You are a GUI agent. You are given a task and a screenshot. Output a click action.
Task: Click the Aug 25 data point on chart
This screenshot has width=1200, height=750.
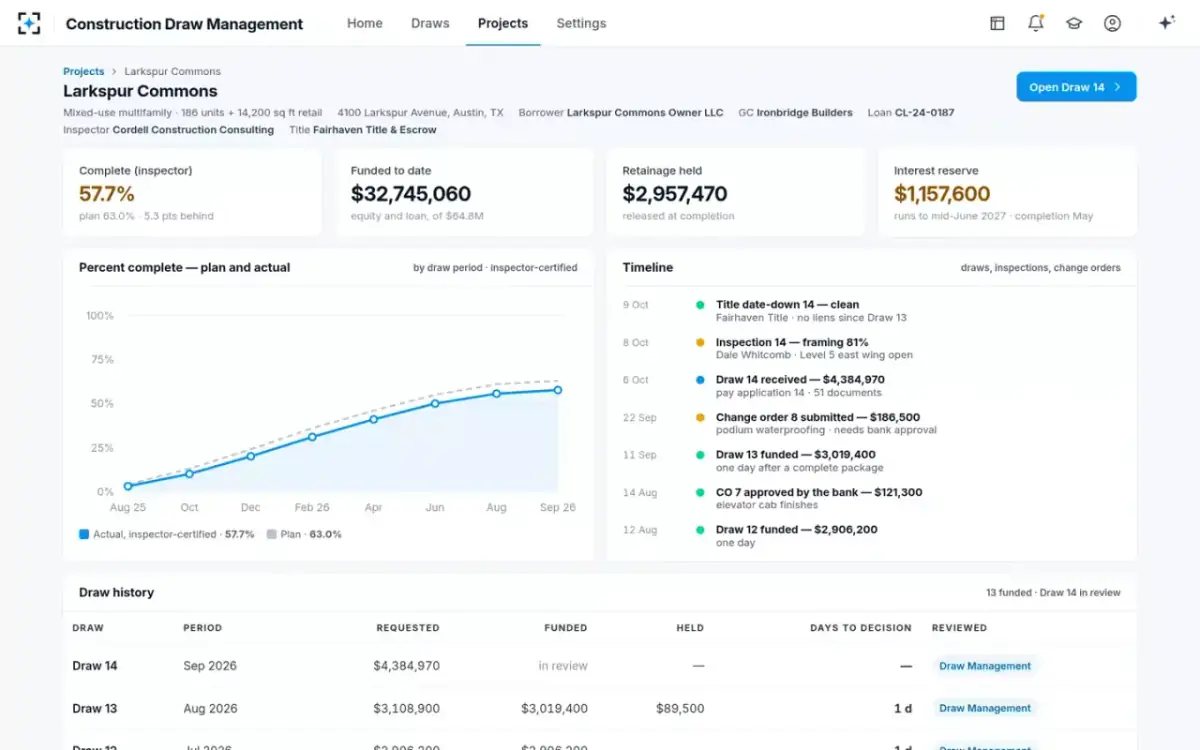point(128,487)
